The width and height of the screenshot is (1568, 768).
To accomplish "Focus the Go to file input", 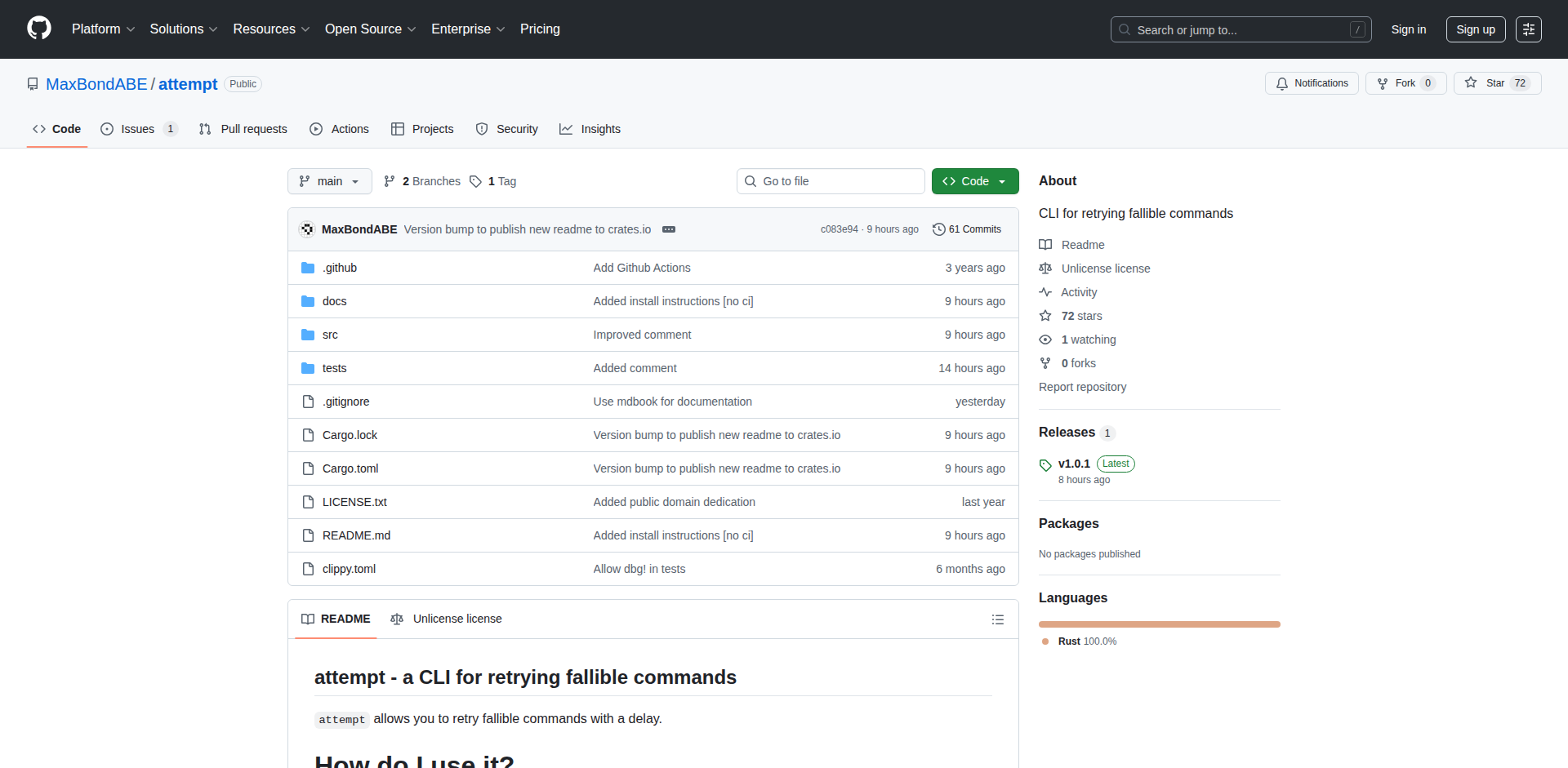I will [831, 181].
